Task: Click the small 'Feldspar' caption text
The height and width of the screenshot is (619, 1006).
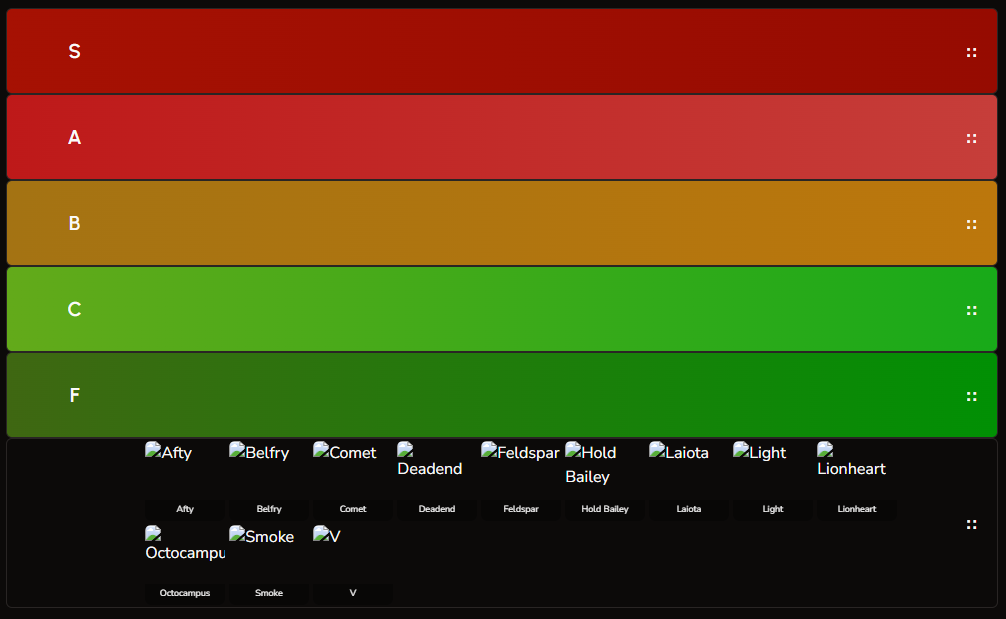Action: point(521,509)
